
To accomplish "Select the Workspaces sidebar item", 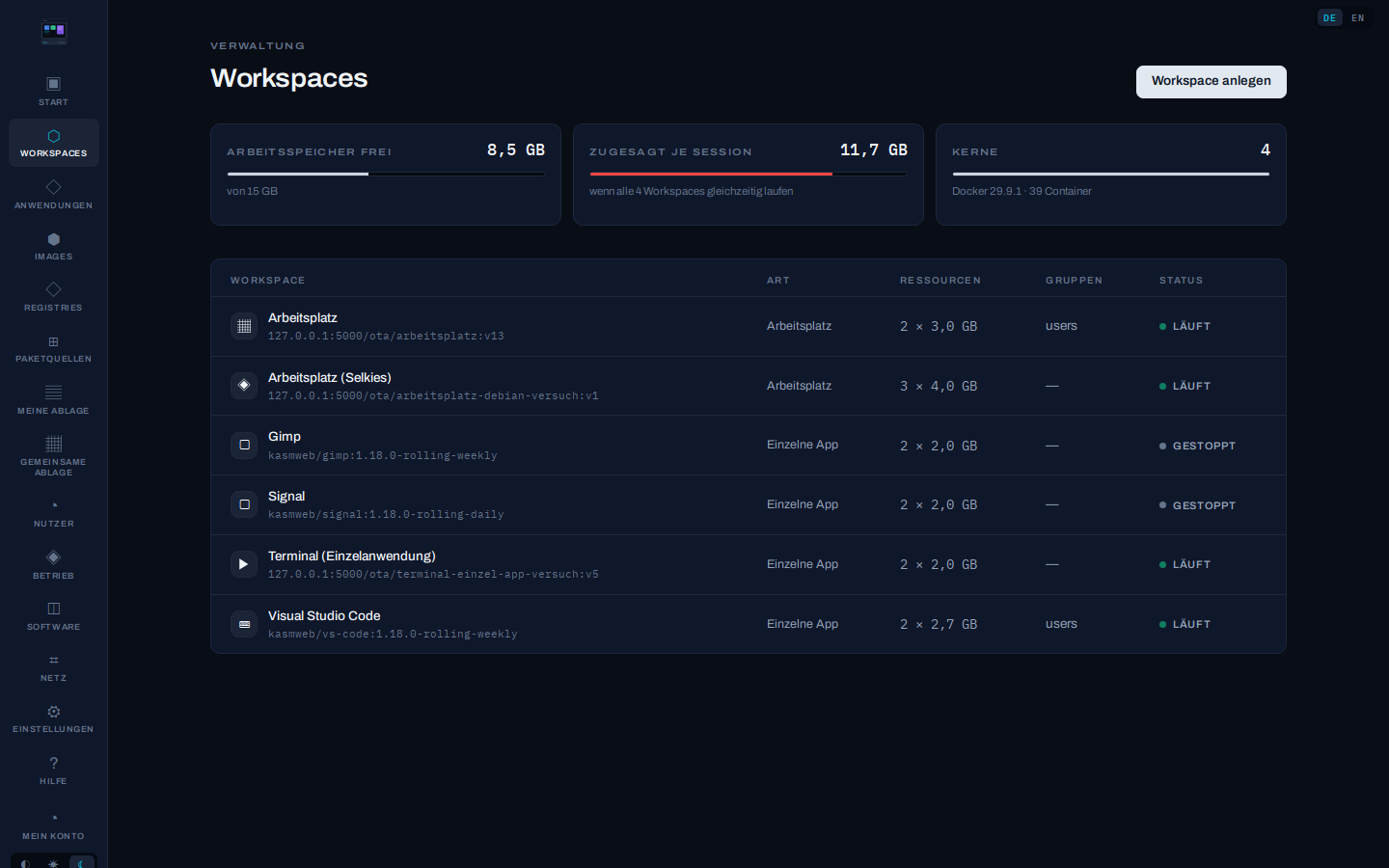I will [54, 143].
